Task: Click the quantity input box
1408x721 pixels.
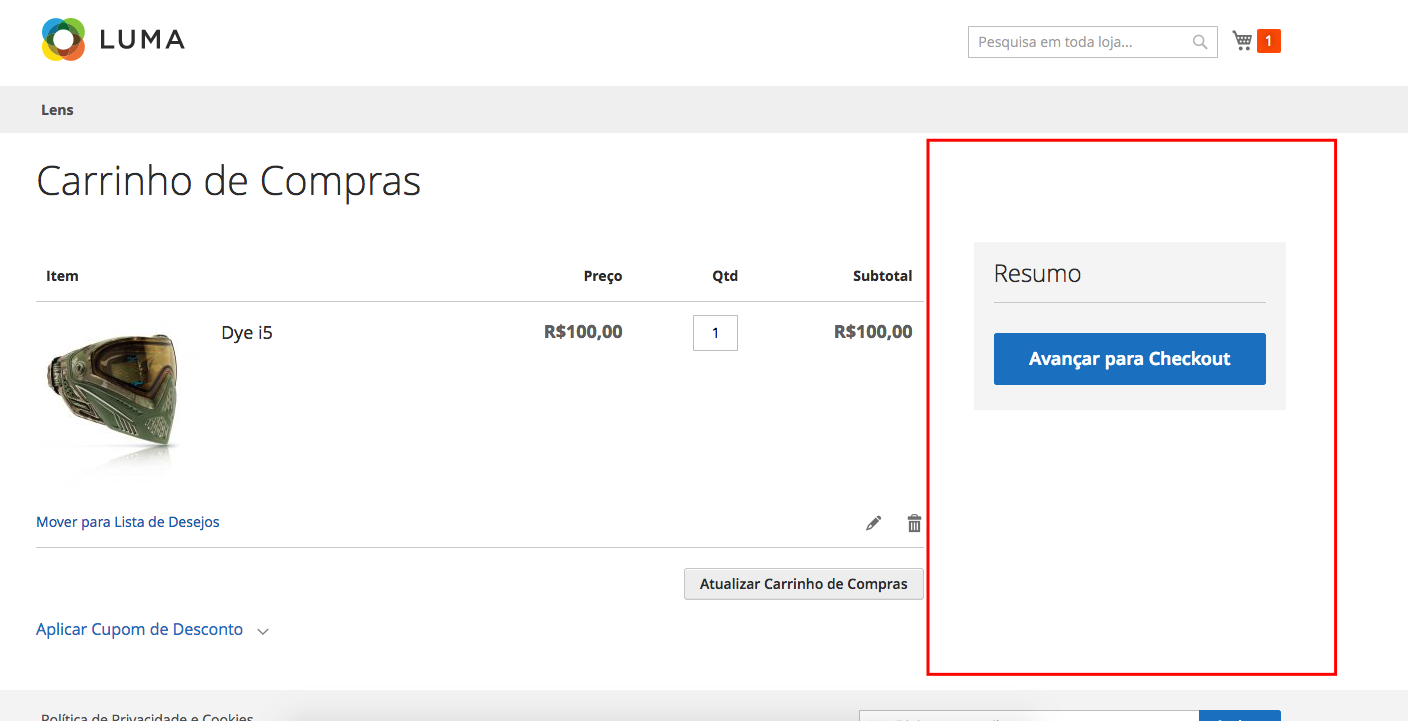Action: coord(715,333)
